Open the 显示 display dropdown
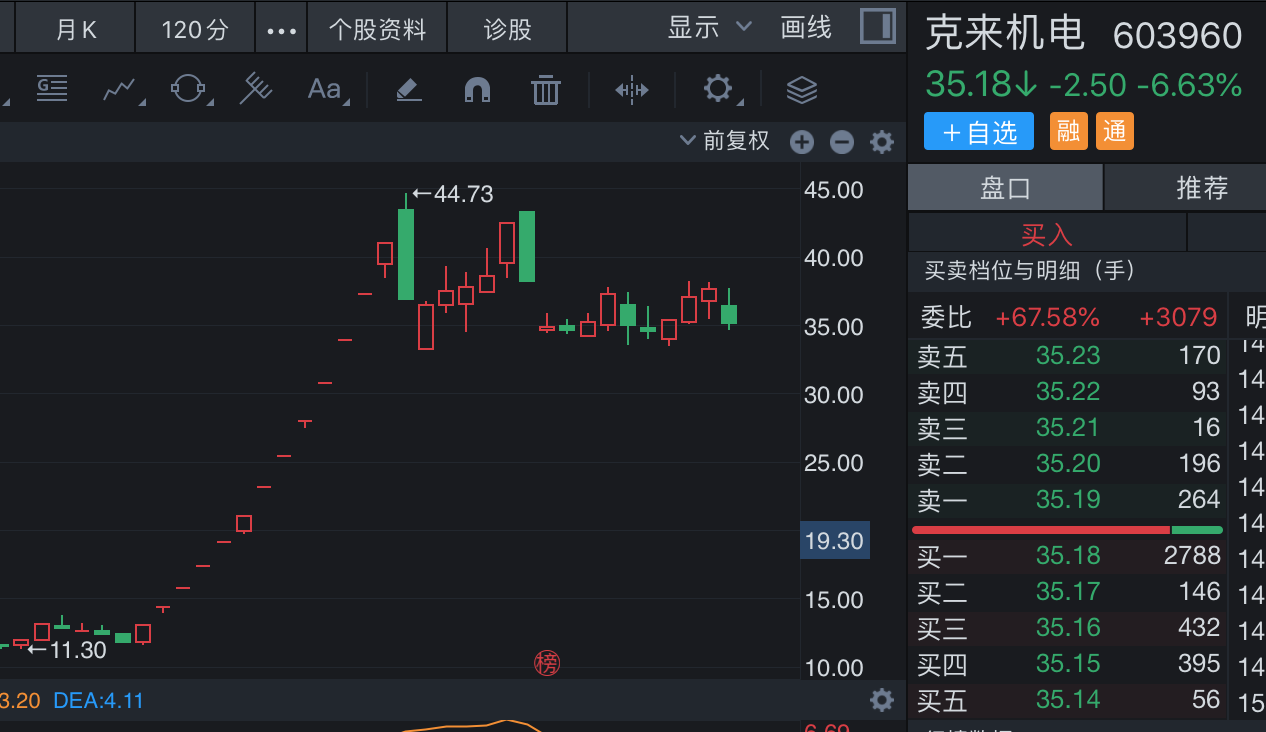This screenshot has height=732, width=1266. click(709, 27)
